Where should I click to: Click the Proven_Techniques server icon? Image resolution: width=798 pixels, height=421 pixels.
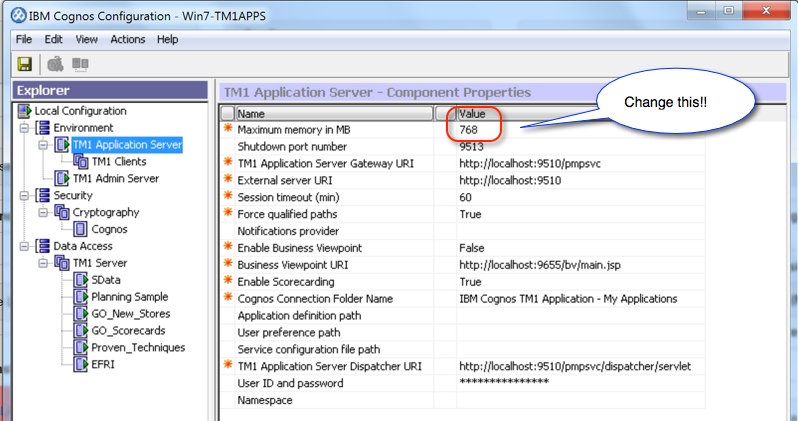(81, 347)
